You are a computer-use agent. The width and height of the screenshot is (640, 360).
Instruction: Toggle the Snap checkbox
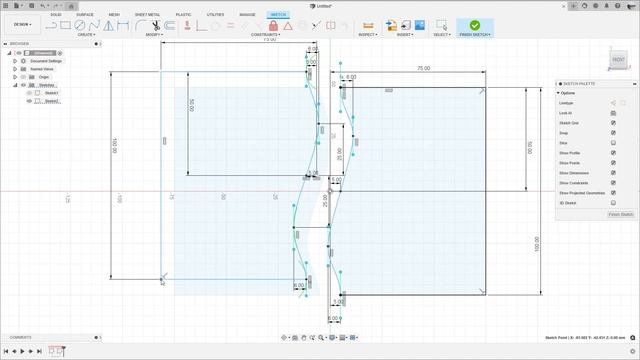613,133
